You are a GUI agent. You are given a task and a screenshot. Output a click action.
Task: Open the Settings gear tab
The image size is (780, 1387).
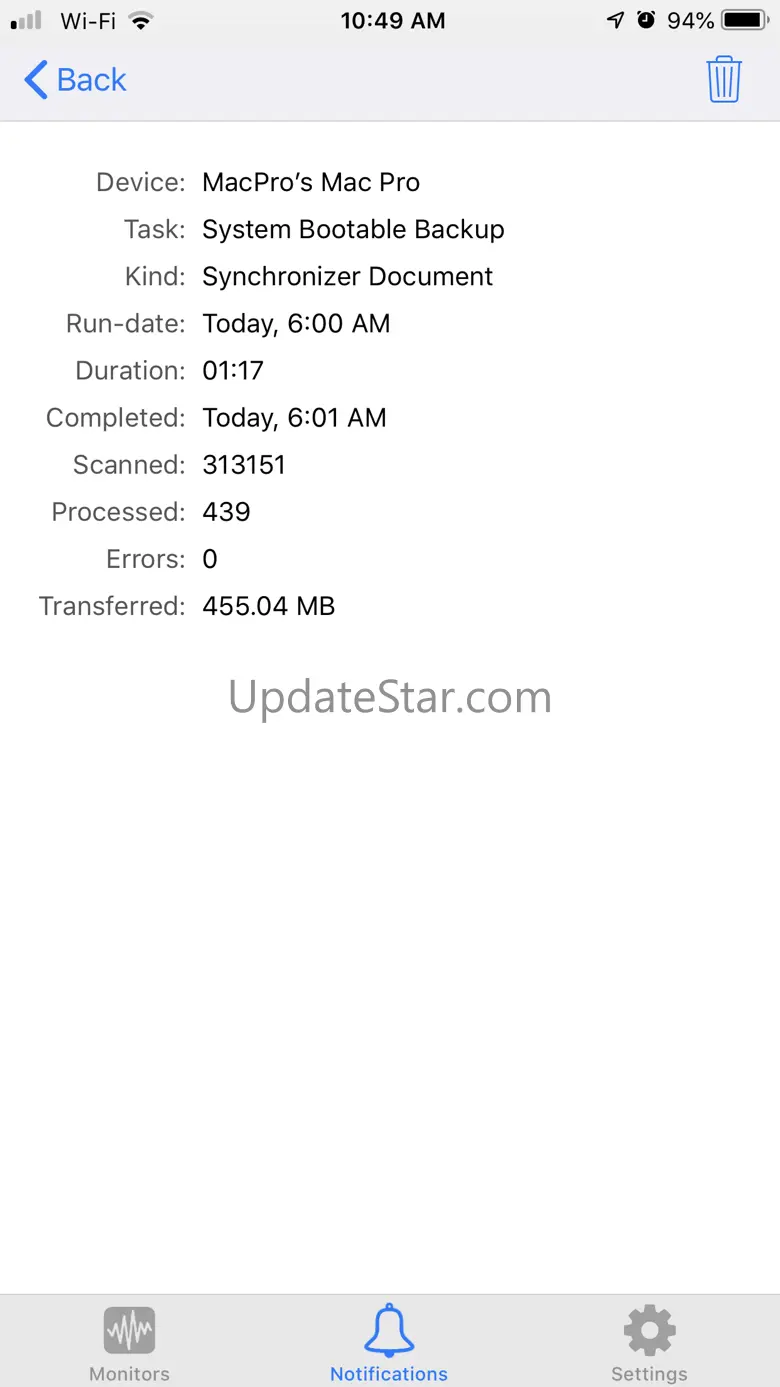pos(649,1342)
